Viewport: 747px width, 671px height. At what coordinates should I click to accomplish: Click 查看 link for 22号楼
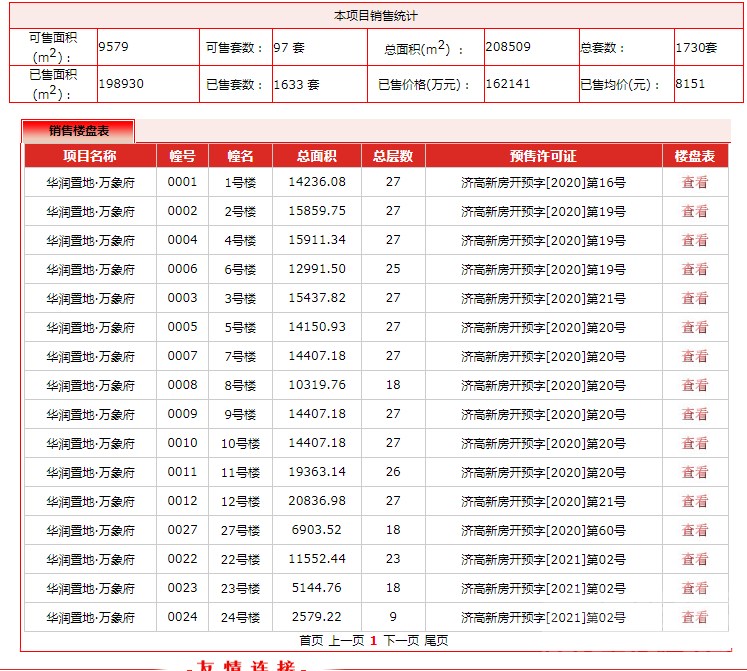[x=695, y=559]
